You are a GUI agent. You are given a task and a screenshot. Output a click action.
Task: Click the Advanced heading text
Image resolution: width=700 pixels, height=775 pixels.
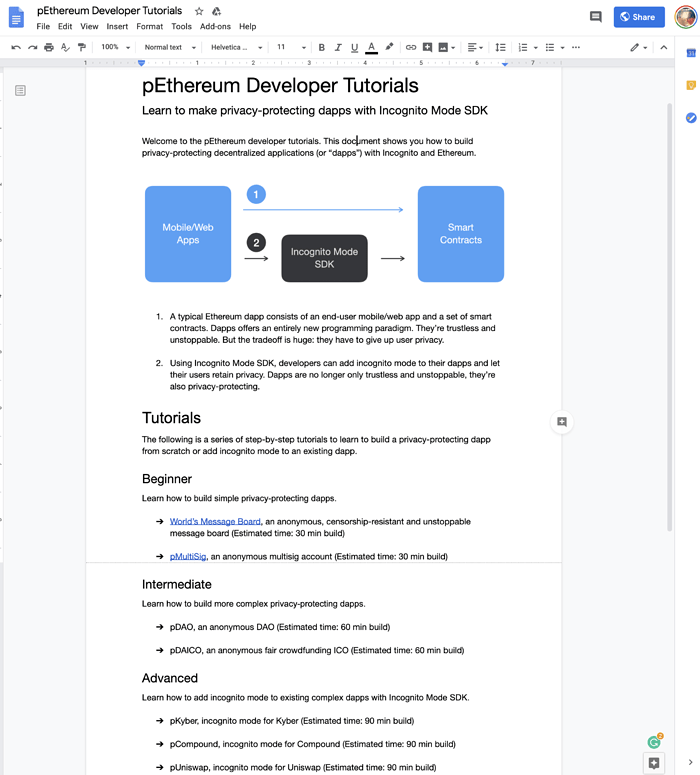[x=170, y=678]
